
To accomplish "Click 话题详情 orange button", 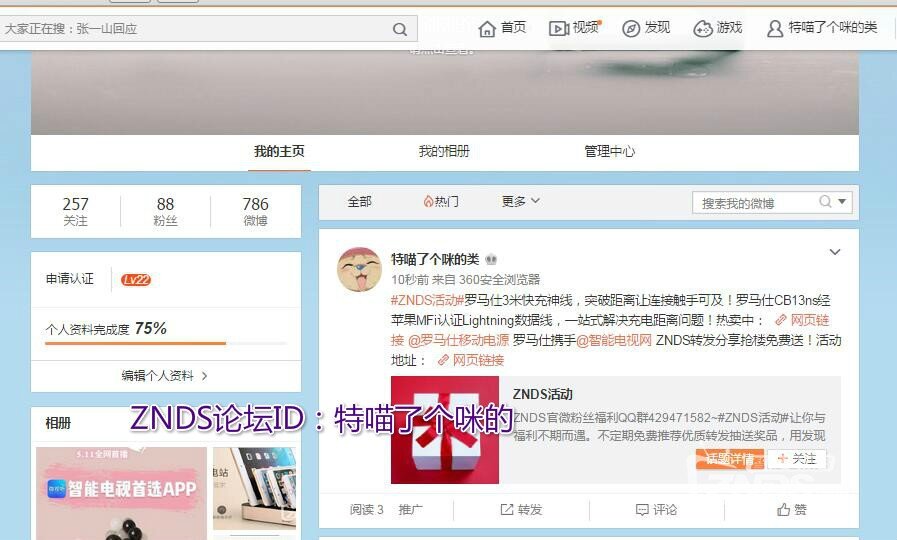I will [x=729, y=459].
